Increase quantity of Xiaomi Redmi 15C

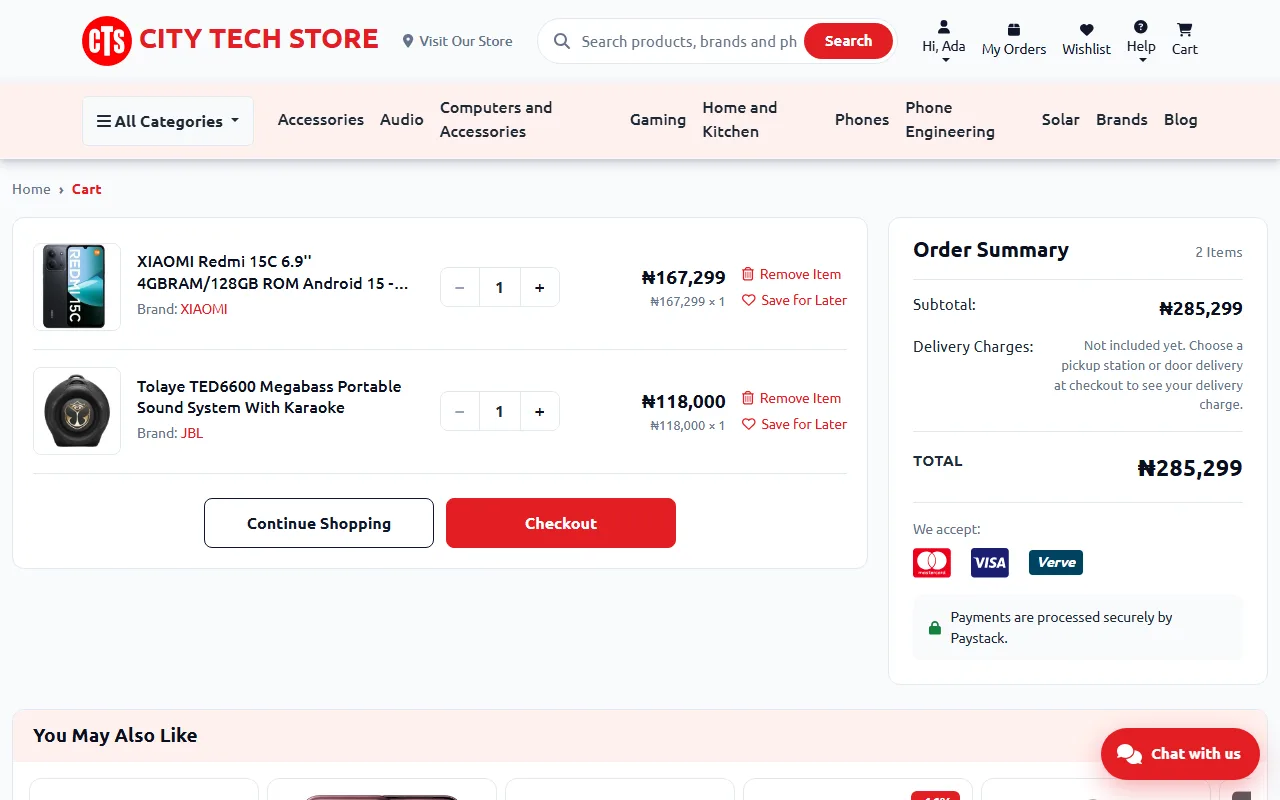click(x=540, y=287)
